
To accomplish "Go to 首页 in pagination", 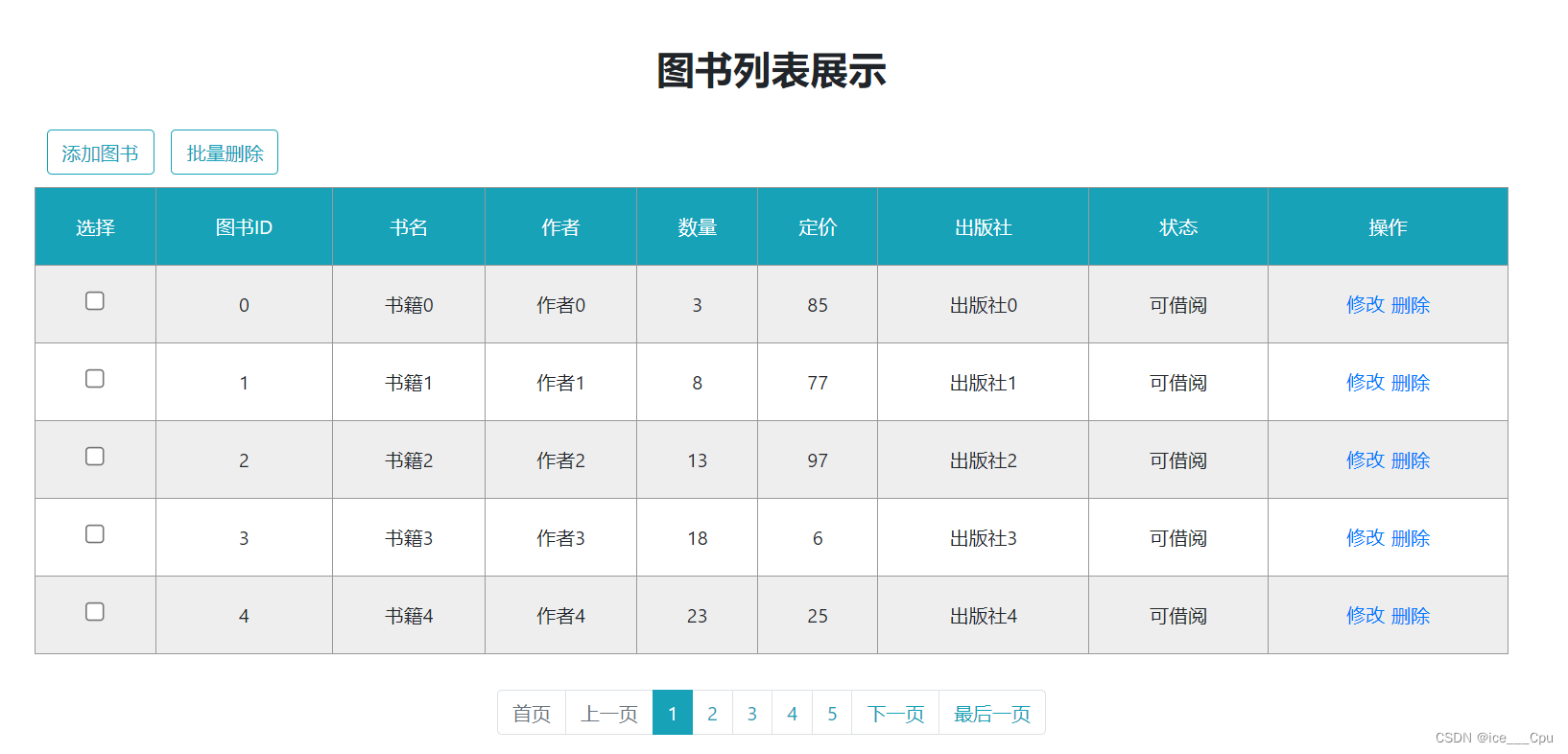I will pyautogui.click(x=532, y=713).
